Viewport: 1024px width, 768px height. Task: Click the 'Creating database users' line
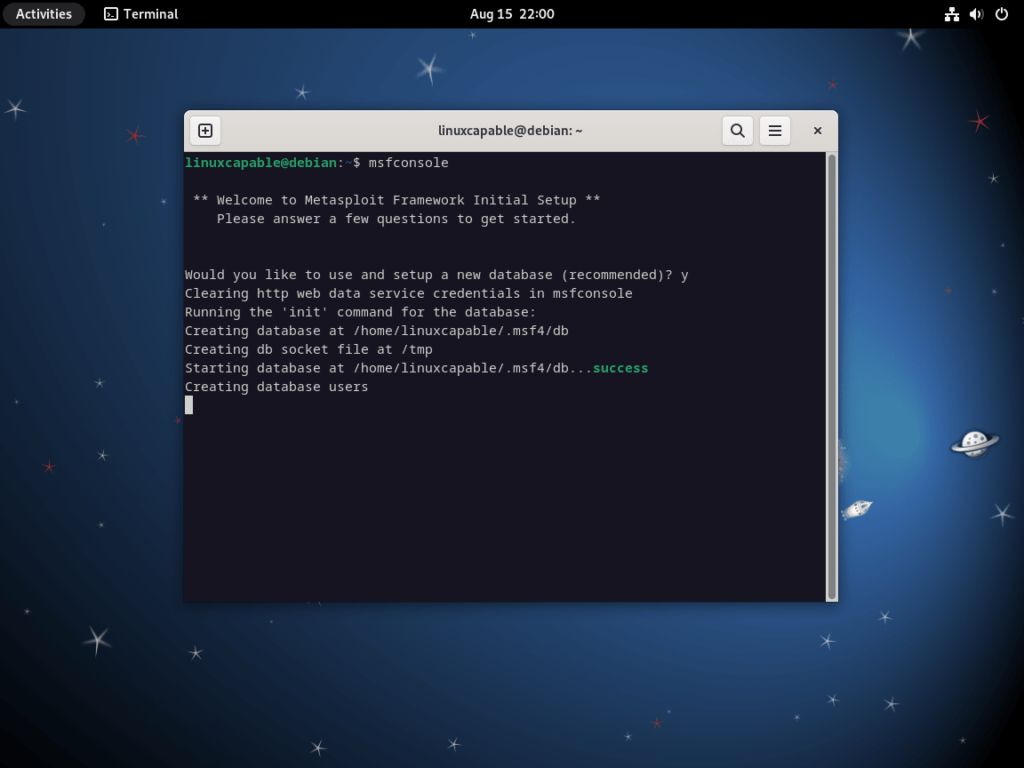pyautogui.click(x=276, y=387)
